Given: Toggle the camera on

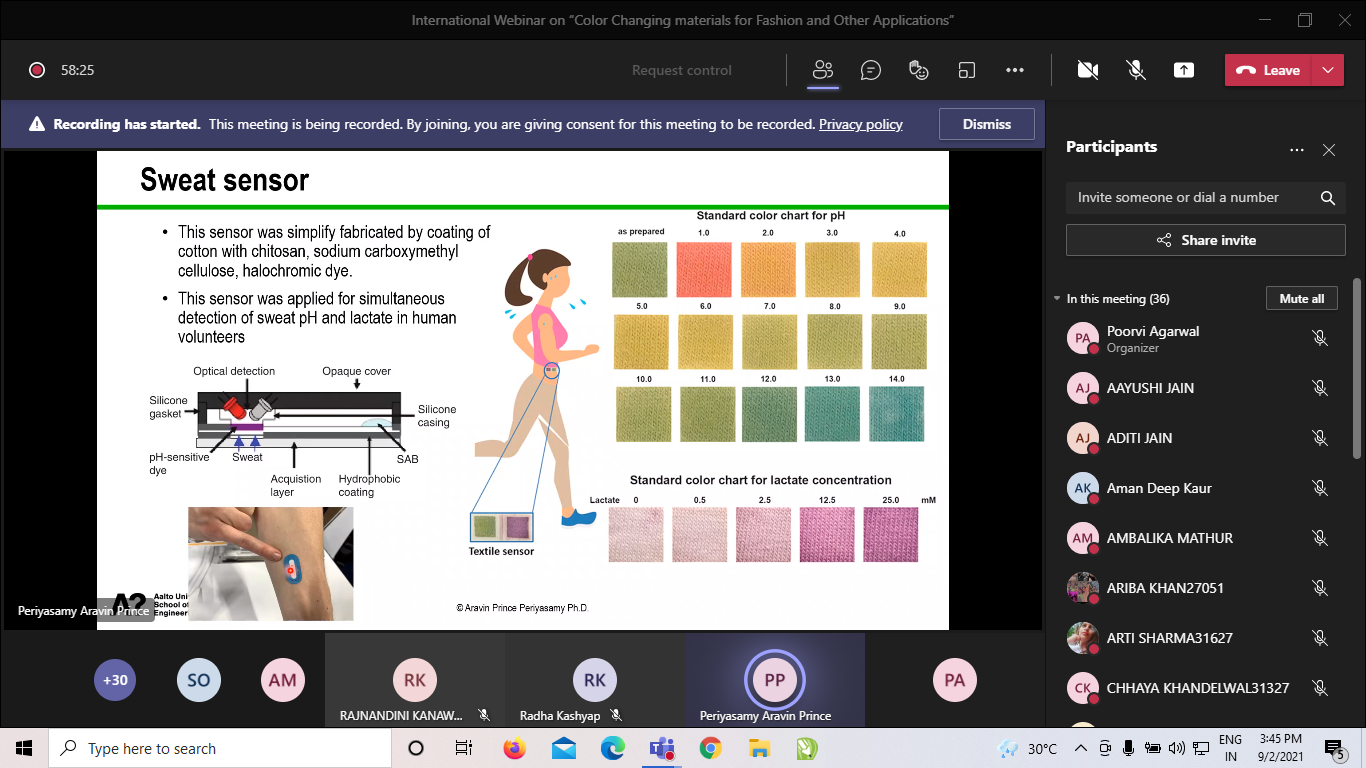Looking at the screenshot, I should click(x=1087, y=70).
